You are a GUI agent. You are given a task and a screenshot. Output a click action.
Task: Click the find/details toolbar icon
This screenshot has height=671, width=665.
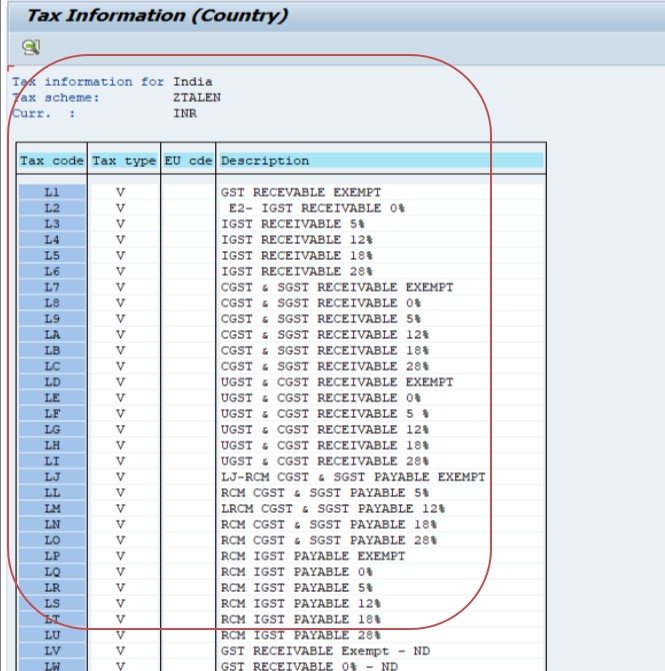pyautogui.click(x=31, y=47)
